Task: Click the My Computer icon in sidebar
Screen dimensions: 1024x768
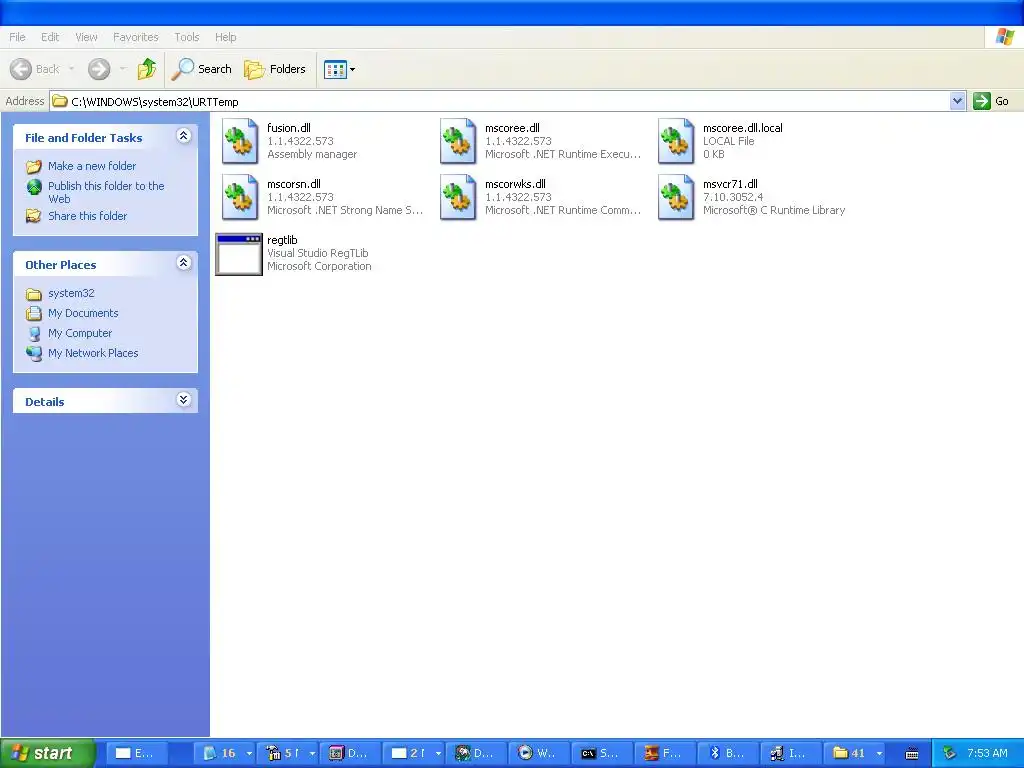Action: (34, 334)
